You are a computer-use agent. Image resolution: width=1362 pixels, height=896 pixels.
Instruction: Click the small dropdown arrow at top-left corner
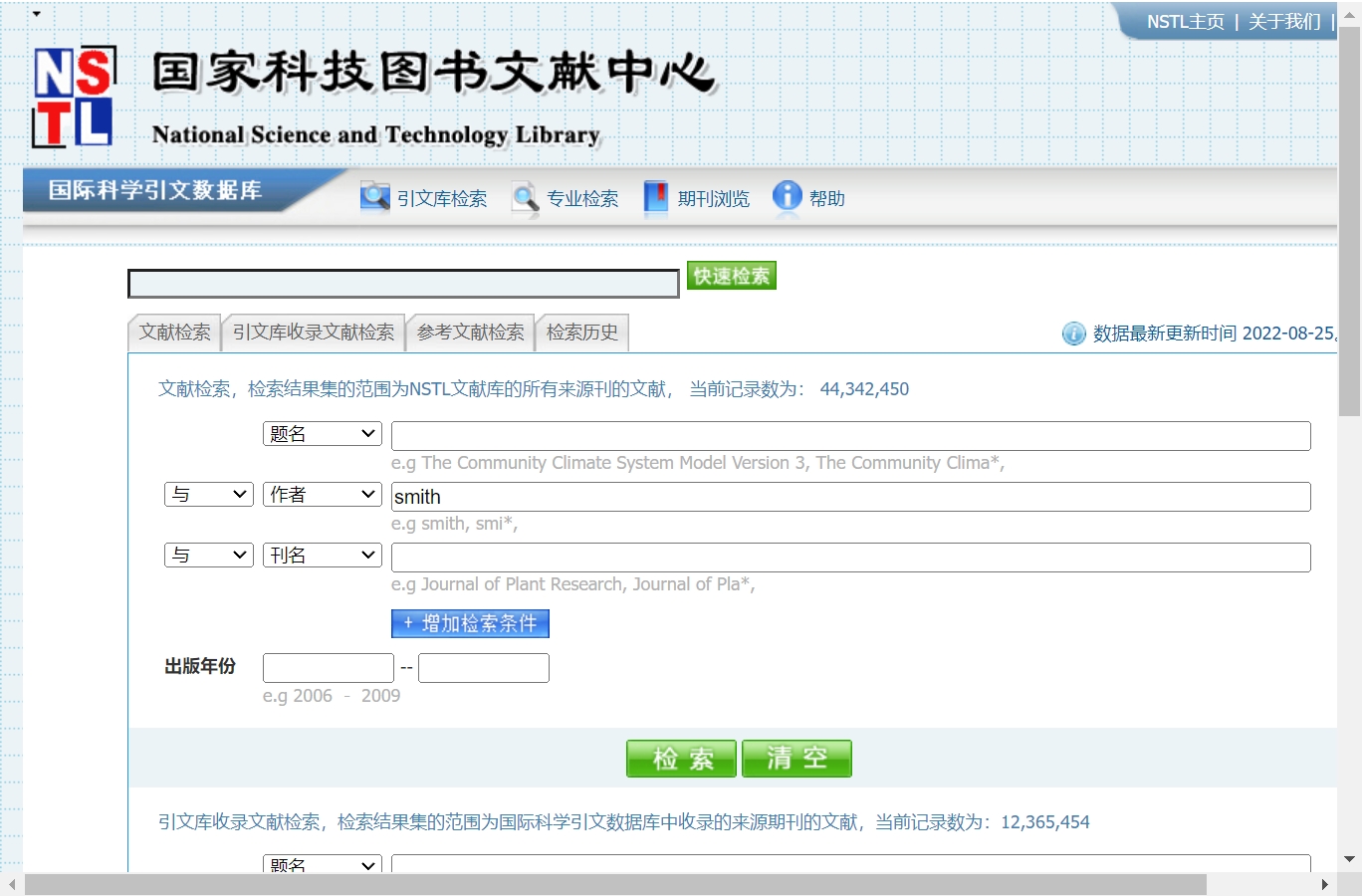pyautogui.click(x=37, y=14)
